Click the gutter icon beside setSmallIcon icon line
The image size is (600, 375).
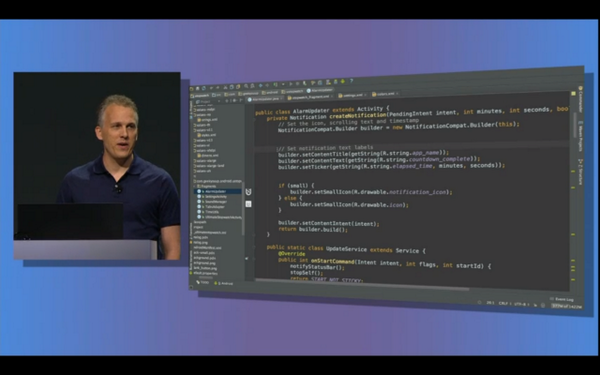click(248, 204)
